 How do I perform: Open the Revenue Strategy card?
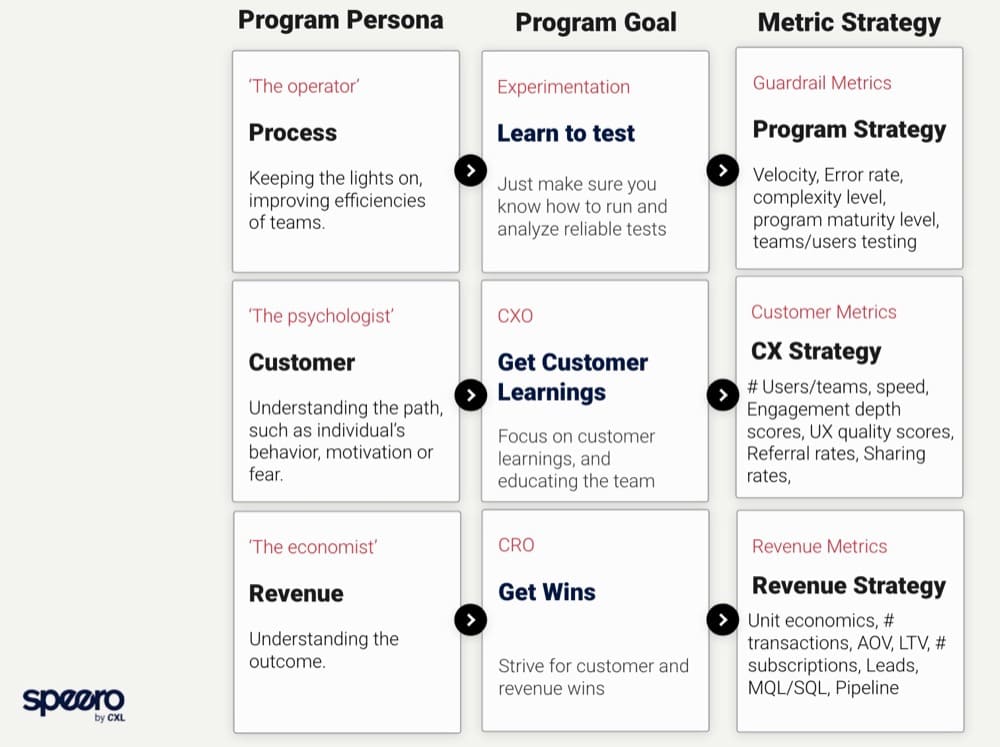[x=850, y=620]
